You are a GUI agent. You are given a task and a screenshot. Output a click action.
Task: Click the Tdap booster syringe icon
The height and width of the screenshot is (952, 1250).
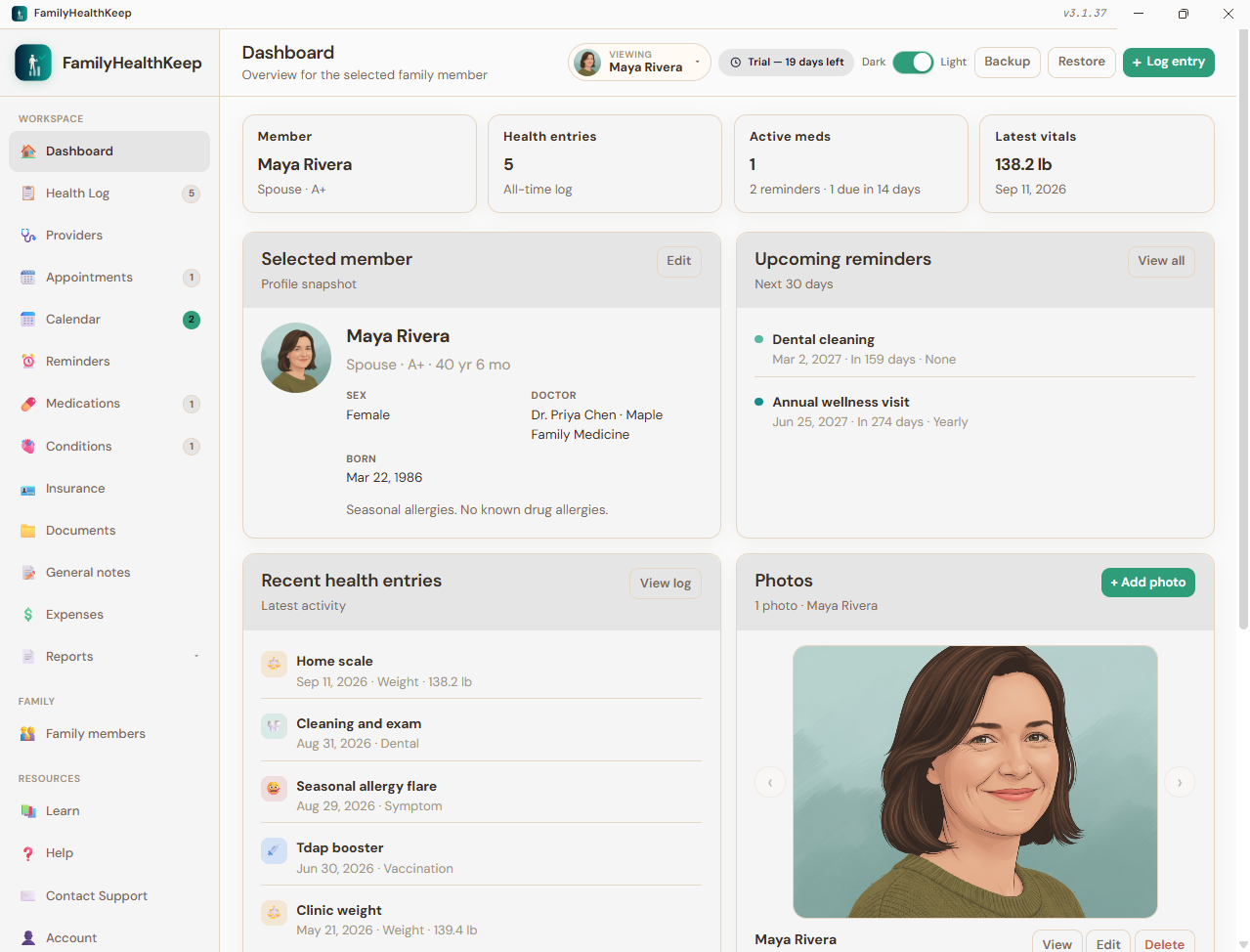274,850
